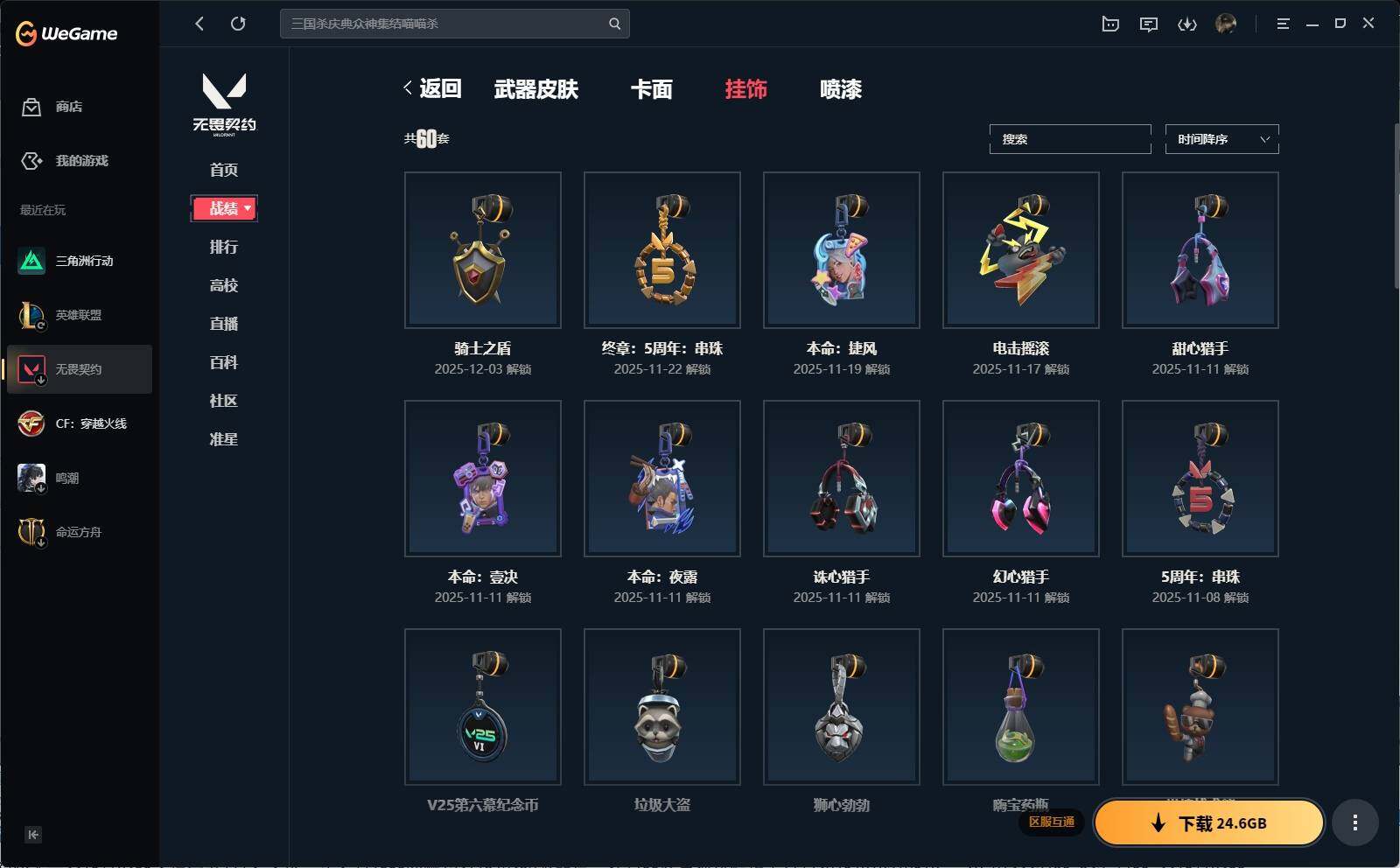Switch to the 武器皮肤 tab
This screenshot has height=868, width=1400.
(x=535, y=89)
